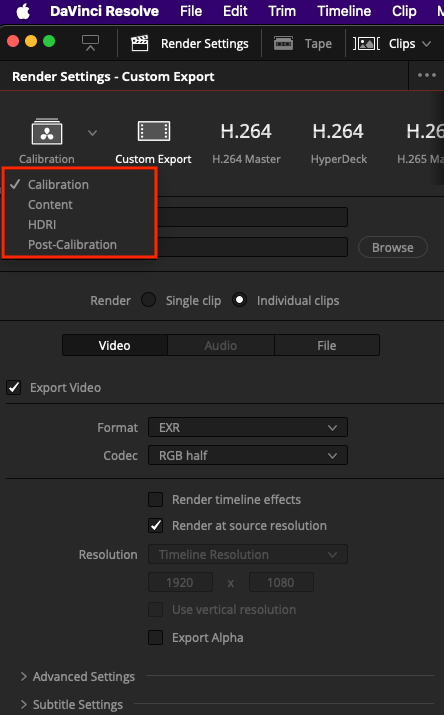
Task: Open the Clip menu
Action: click(404, 11)
